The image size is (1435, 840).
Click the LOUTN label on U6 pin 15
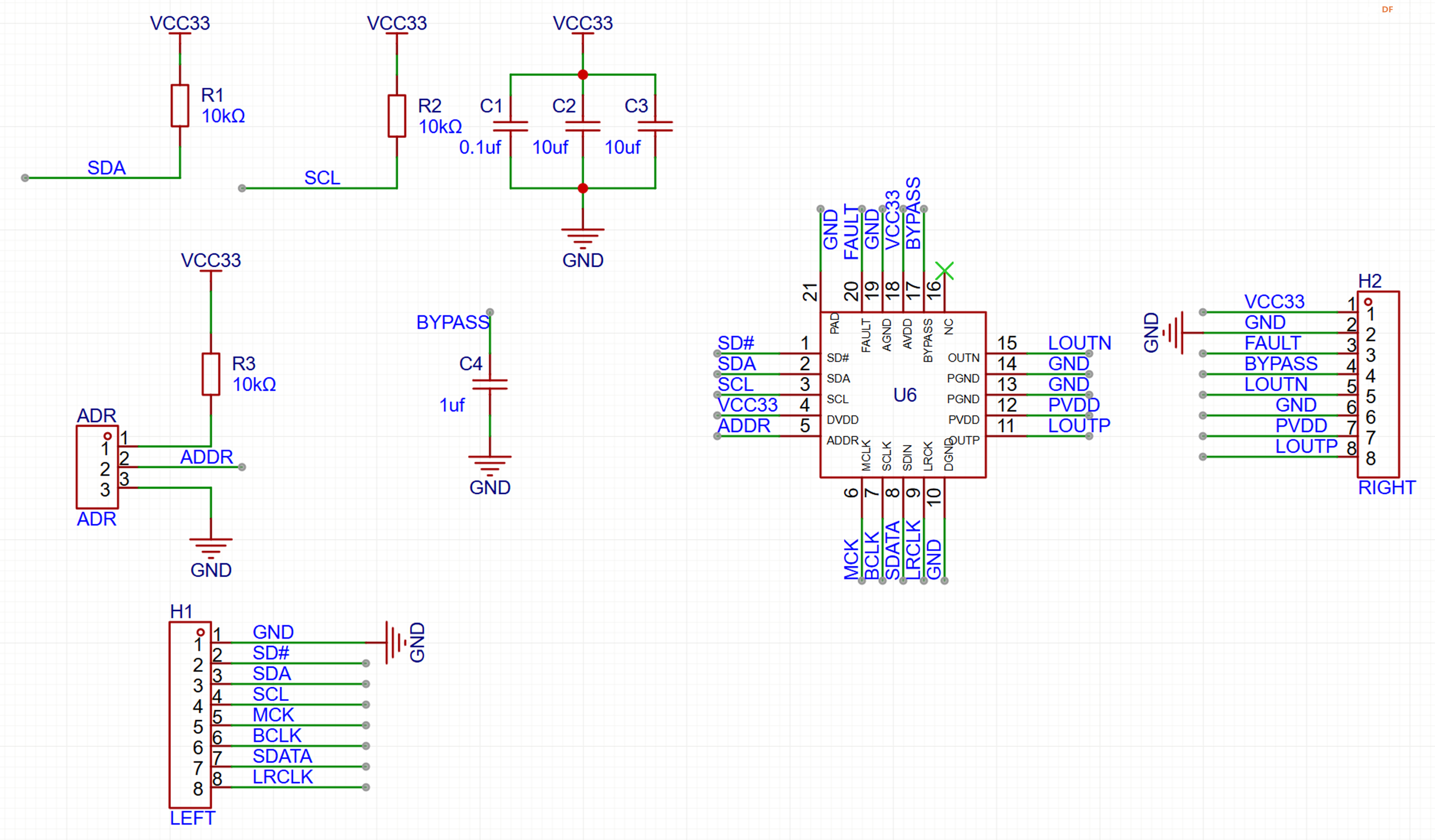coord(1079,343)
